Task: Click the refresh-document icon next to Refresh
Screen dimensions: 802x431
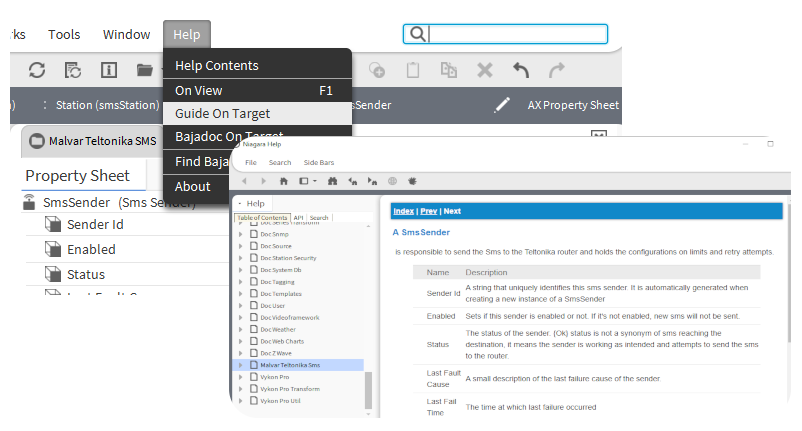Action: 73,70
